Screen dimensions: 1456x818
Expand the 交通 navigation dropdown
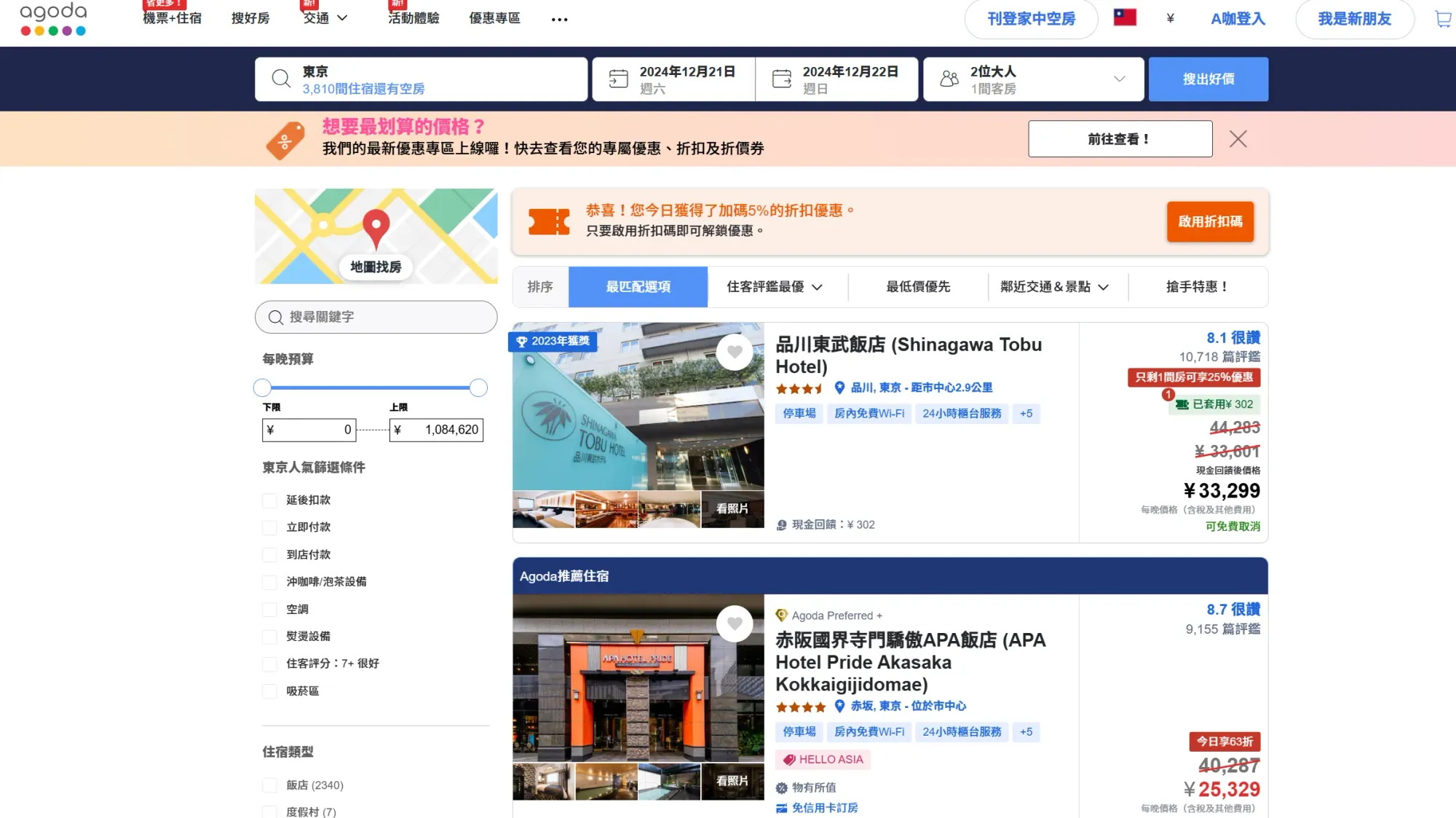coord(325,18)
